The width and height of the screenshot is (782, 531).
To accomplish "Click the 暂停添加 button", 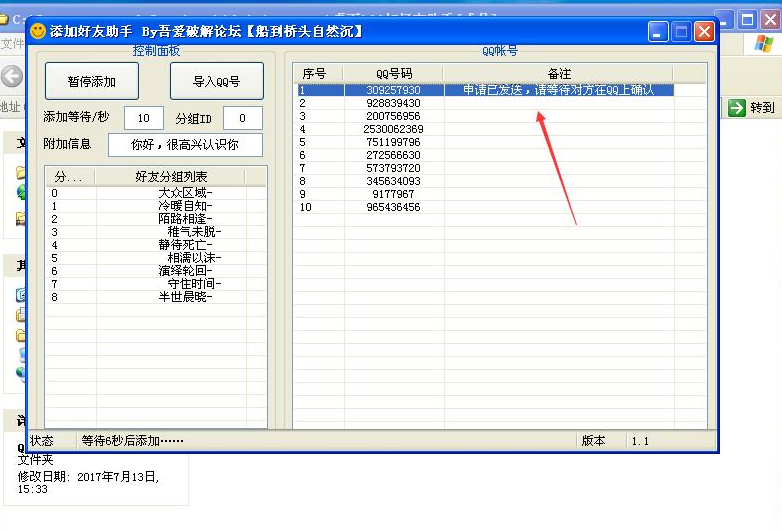I will tap(92, 81).
